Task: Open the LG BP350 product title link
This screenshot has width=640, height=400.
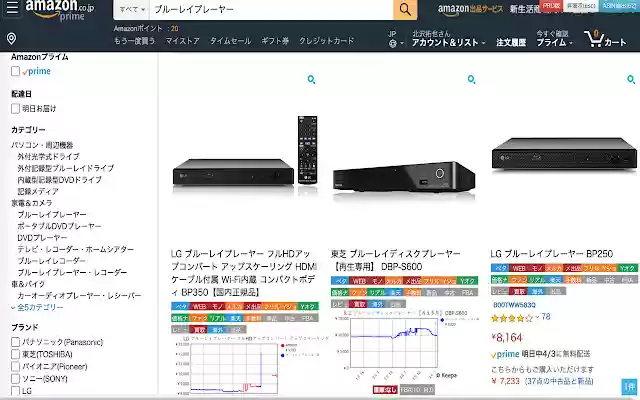Action: [x=244, y=273]
